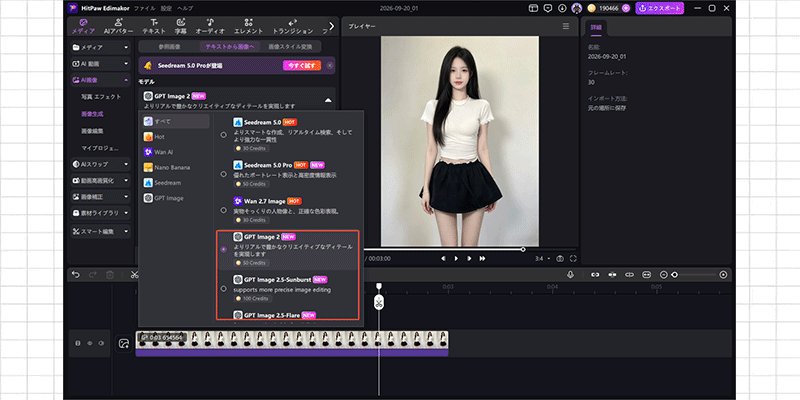Select 画像編集 in sidebar
800x400 pixels.
(92, 131)
